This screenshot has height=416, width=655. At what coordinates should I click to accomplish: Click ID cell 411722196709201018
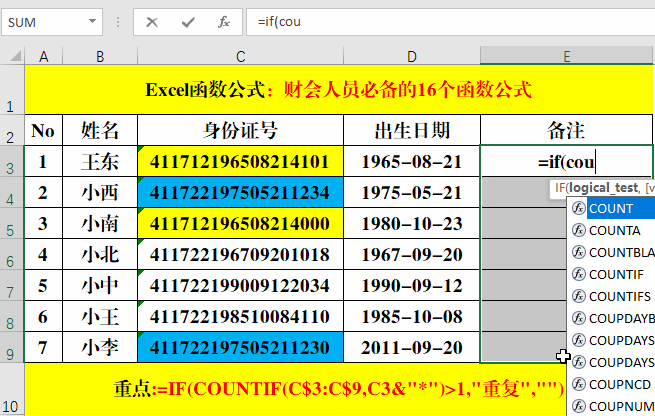coord(240,254)
